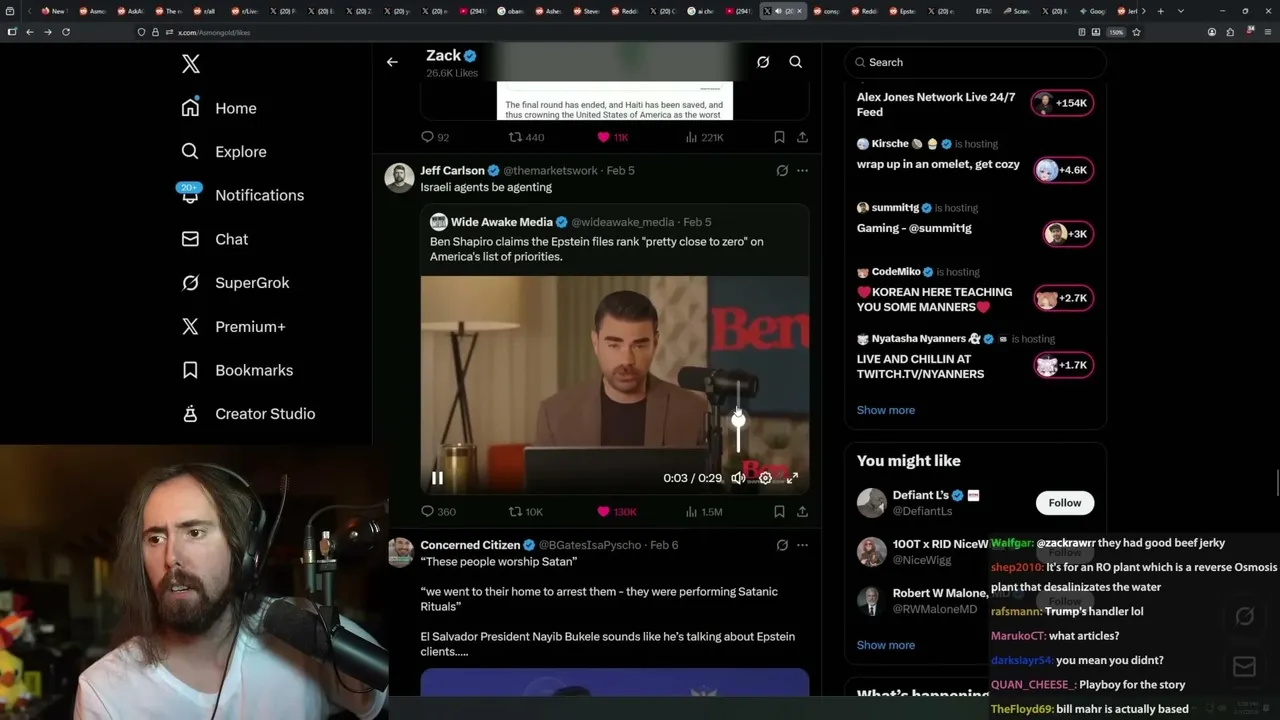Screen dimensions: 1280x720
Task: Click the X logo in the sidebar
Action: point(191,64)
